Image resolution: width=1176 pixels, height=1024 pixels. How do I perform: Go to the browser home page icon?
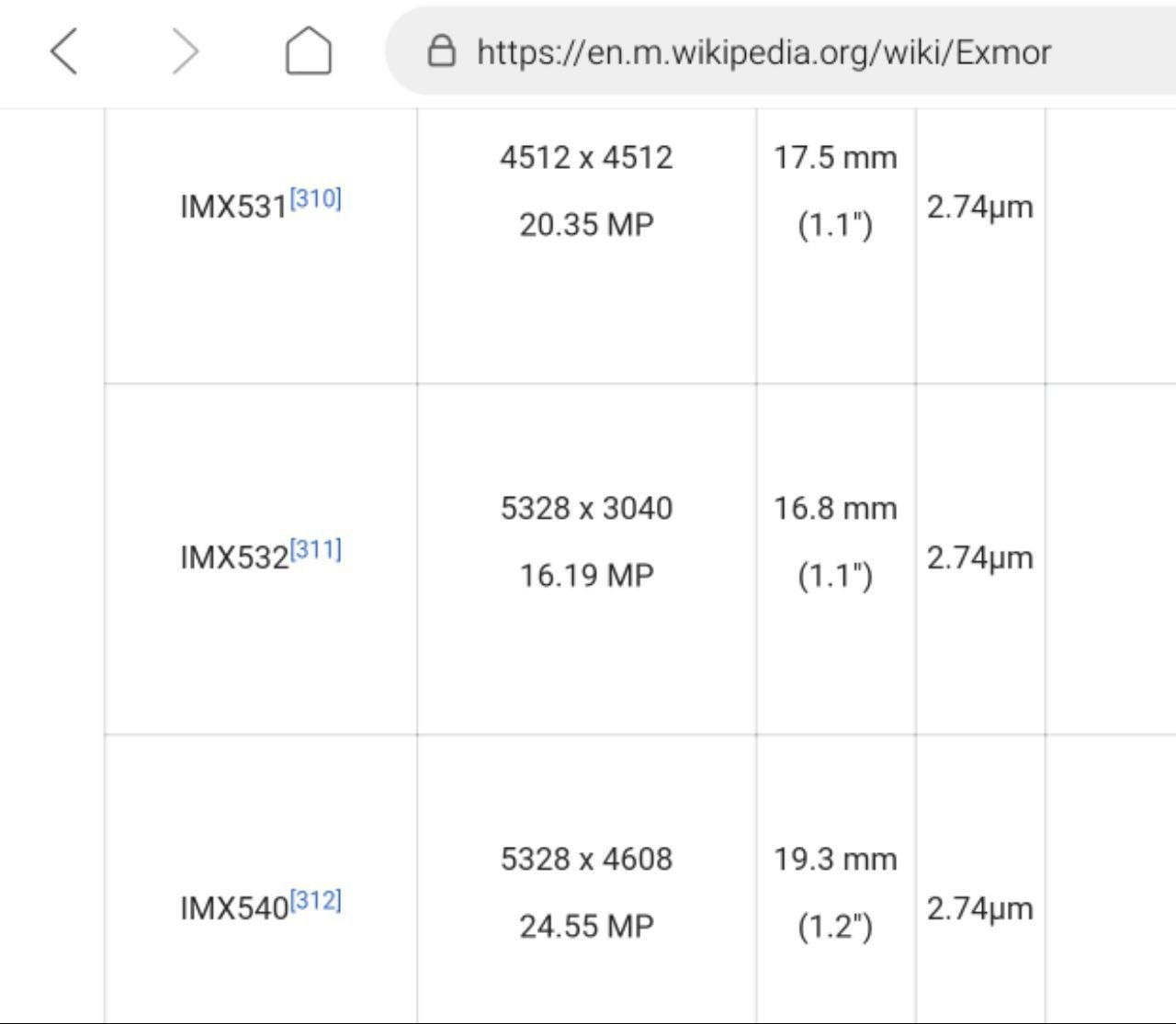pos(308,50)
